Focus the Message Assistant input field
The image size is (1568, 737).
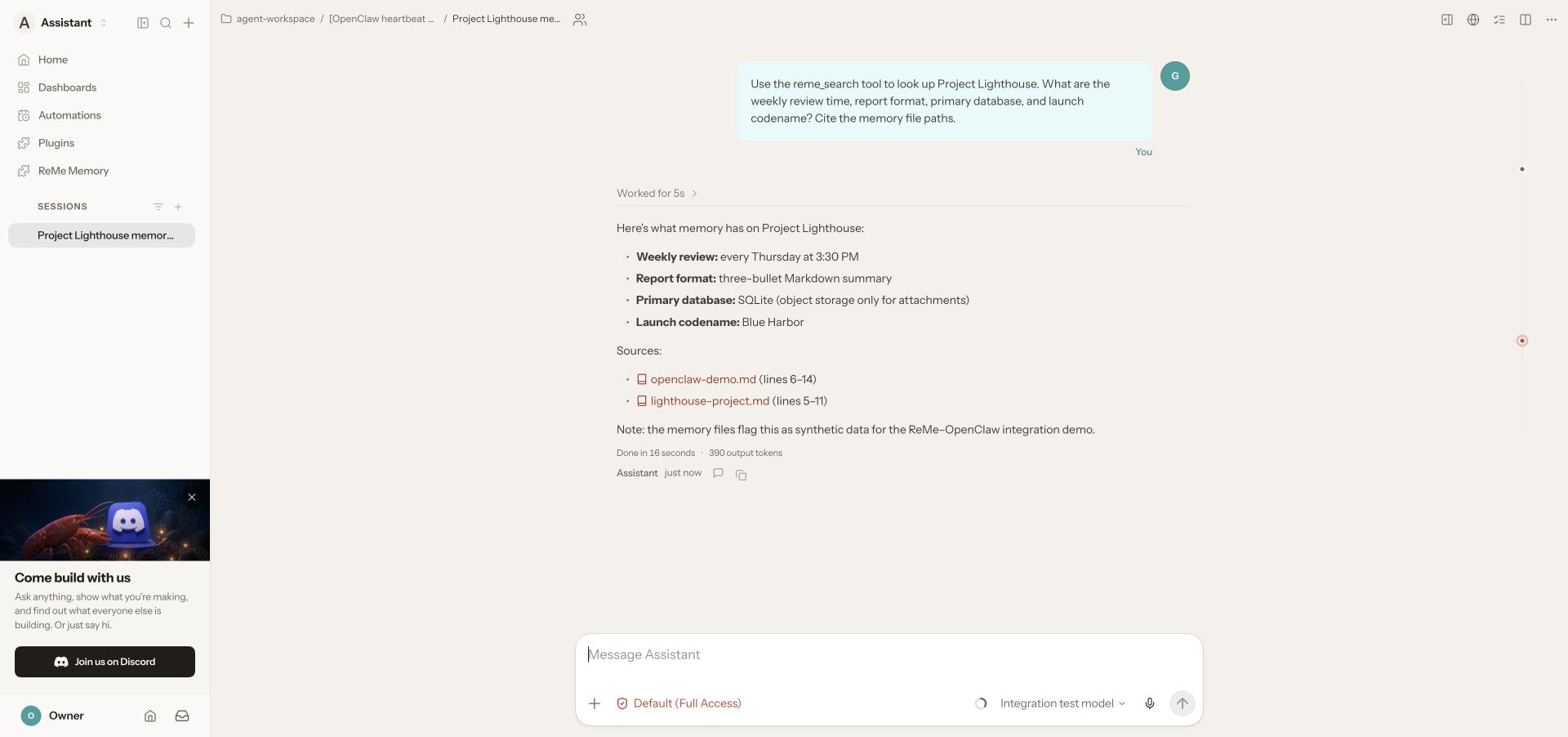(x=889, y=655)
